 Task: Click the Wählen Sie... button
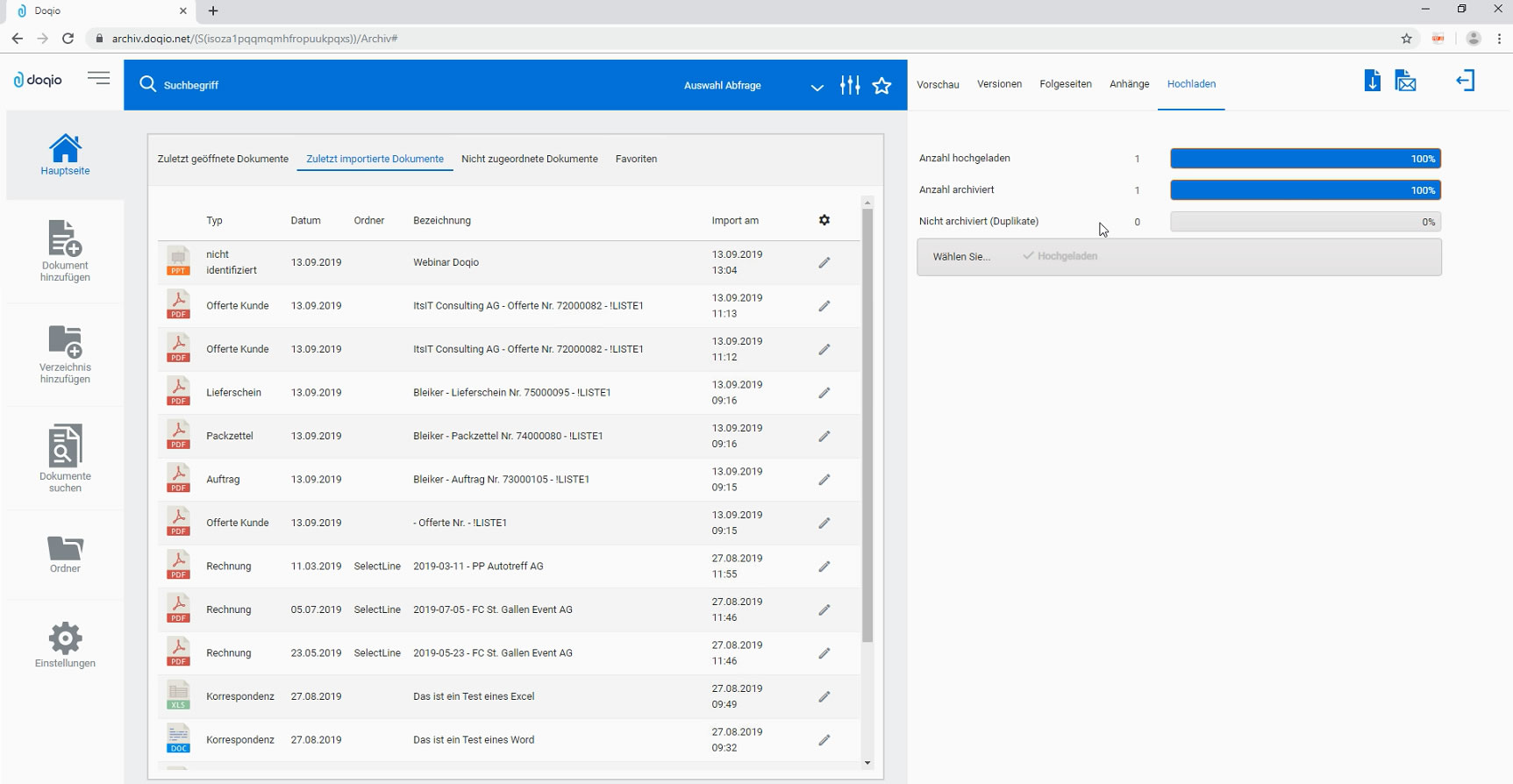(x=961, y=257)
